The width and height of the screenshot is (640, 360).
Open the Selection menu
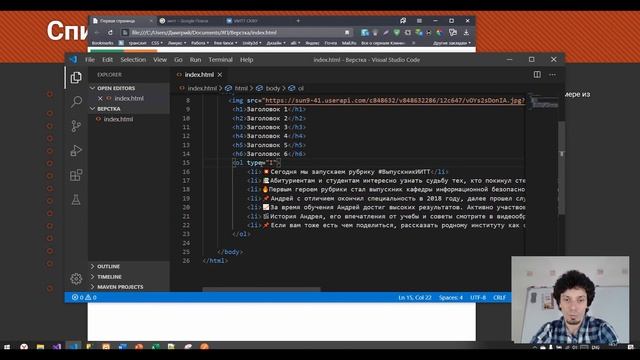click(x=133, y=60)
